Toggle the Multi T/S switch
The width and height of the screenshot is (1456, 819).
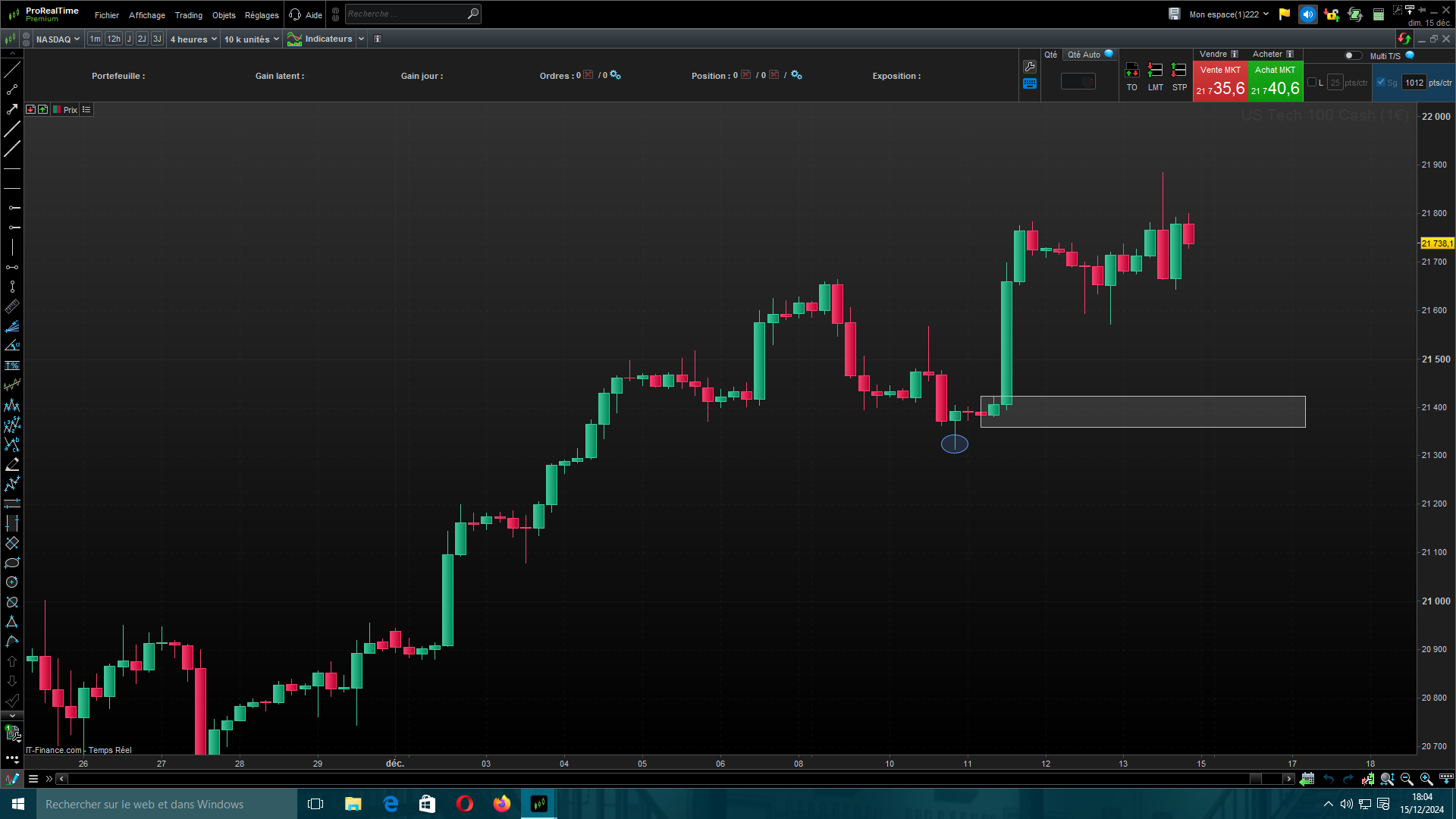click(1352, 55)
